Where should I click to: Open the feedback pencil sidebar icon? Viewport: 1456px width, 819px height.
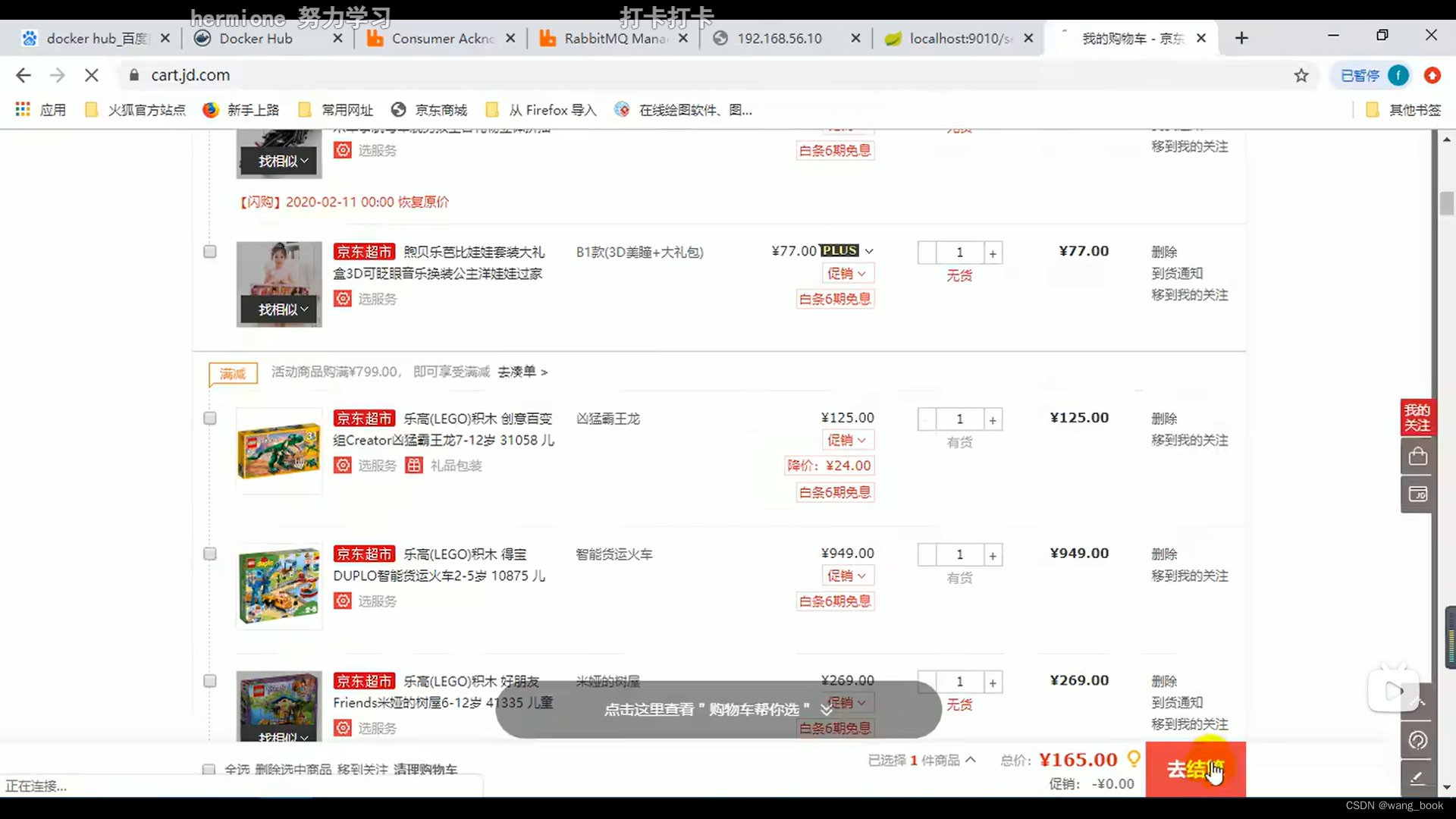click(1417, 778)
